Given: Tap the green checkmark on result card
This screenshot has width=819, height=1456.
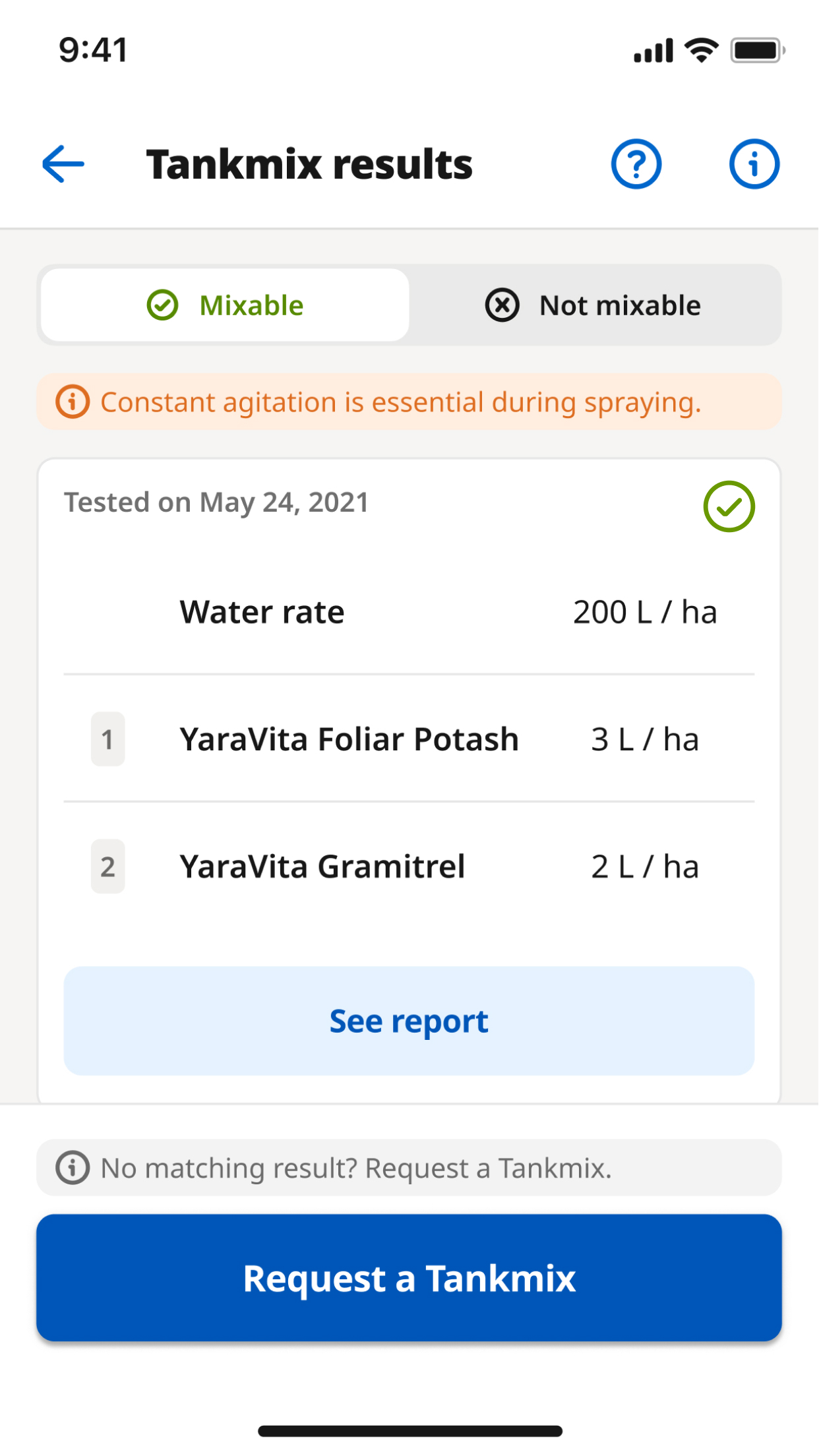Looking at the screenshot, I should pos(729,506).
